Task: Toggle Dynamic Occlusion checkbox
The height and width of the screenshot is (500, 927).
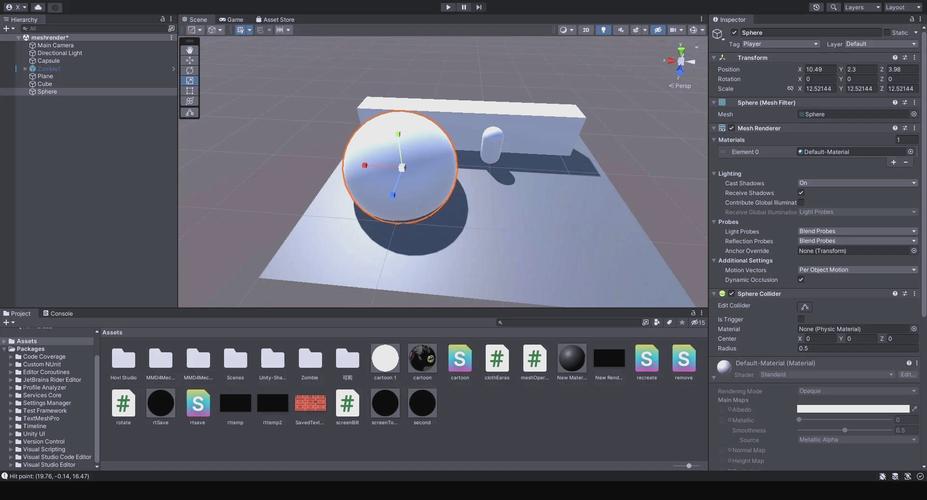Action: [801, 280]
